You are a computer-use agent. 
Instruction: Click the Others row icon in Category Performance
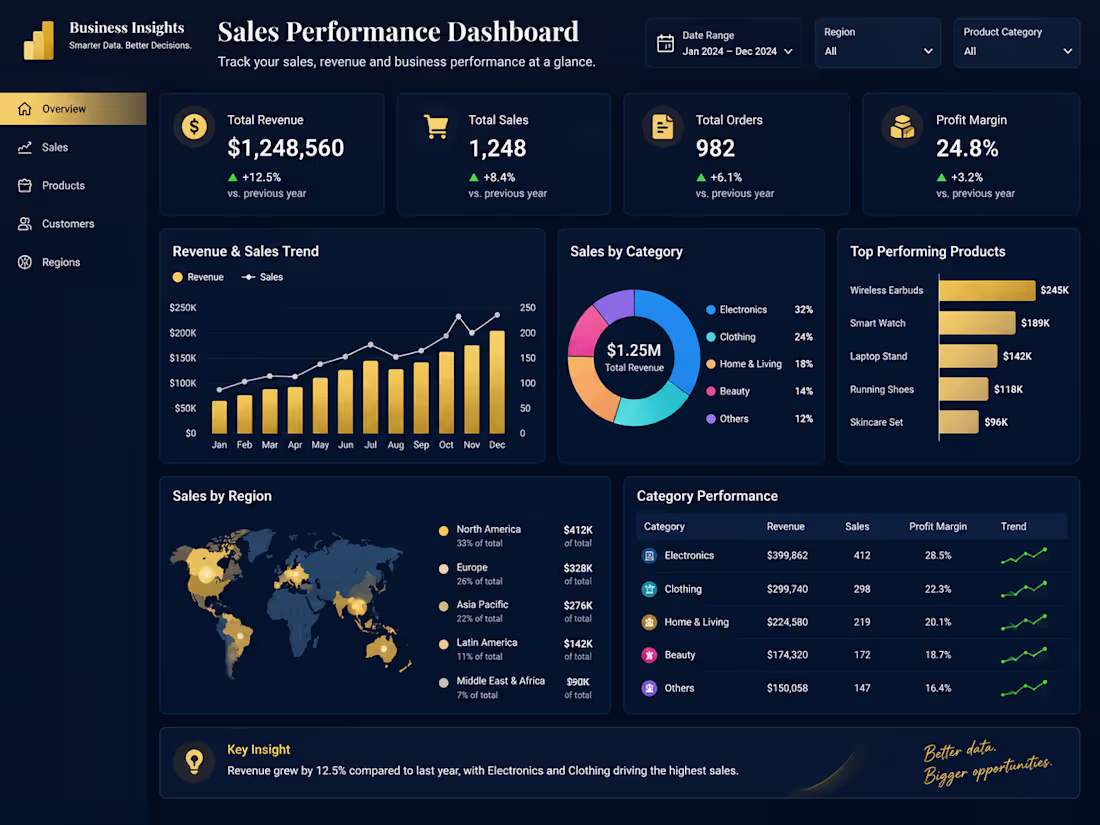point(650,688)
